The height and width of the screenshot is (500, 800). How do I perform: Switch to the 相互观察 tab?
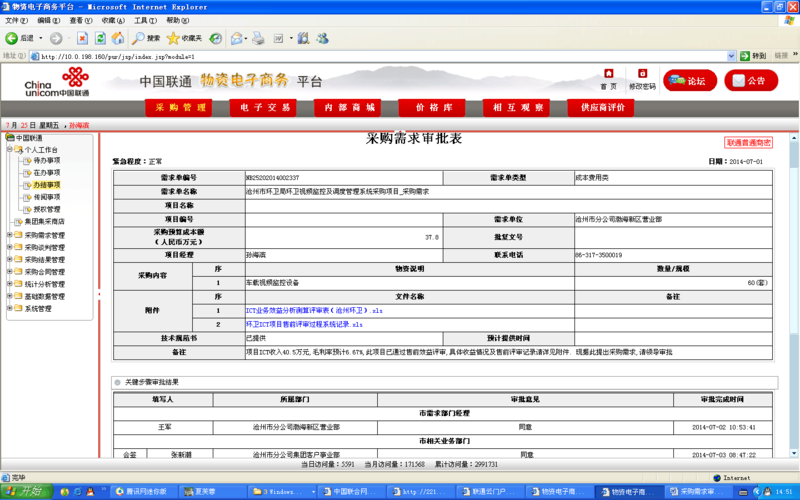pos(516,108)
